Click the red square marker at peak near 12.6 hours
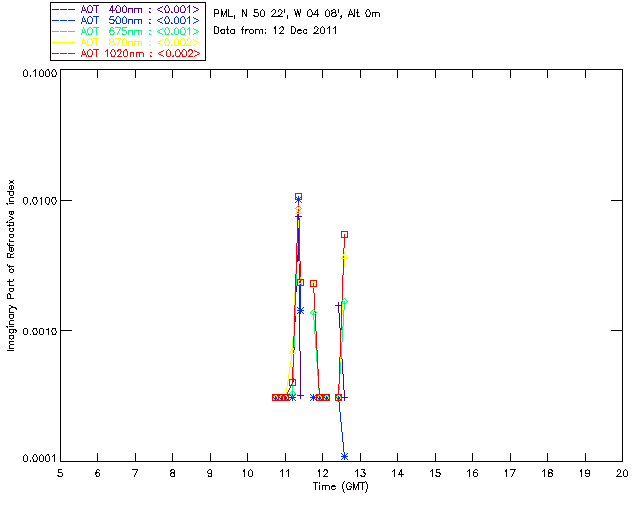640x512 pixels. [344, 235]
